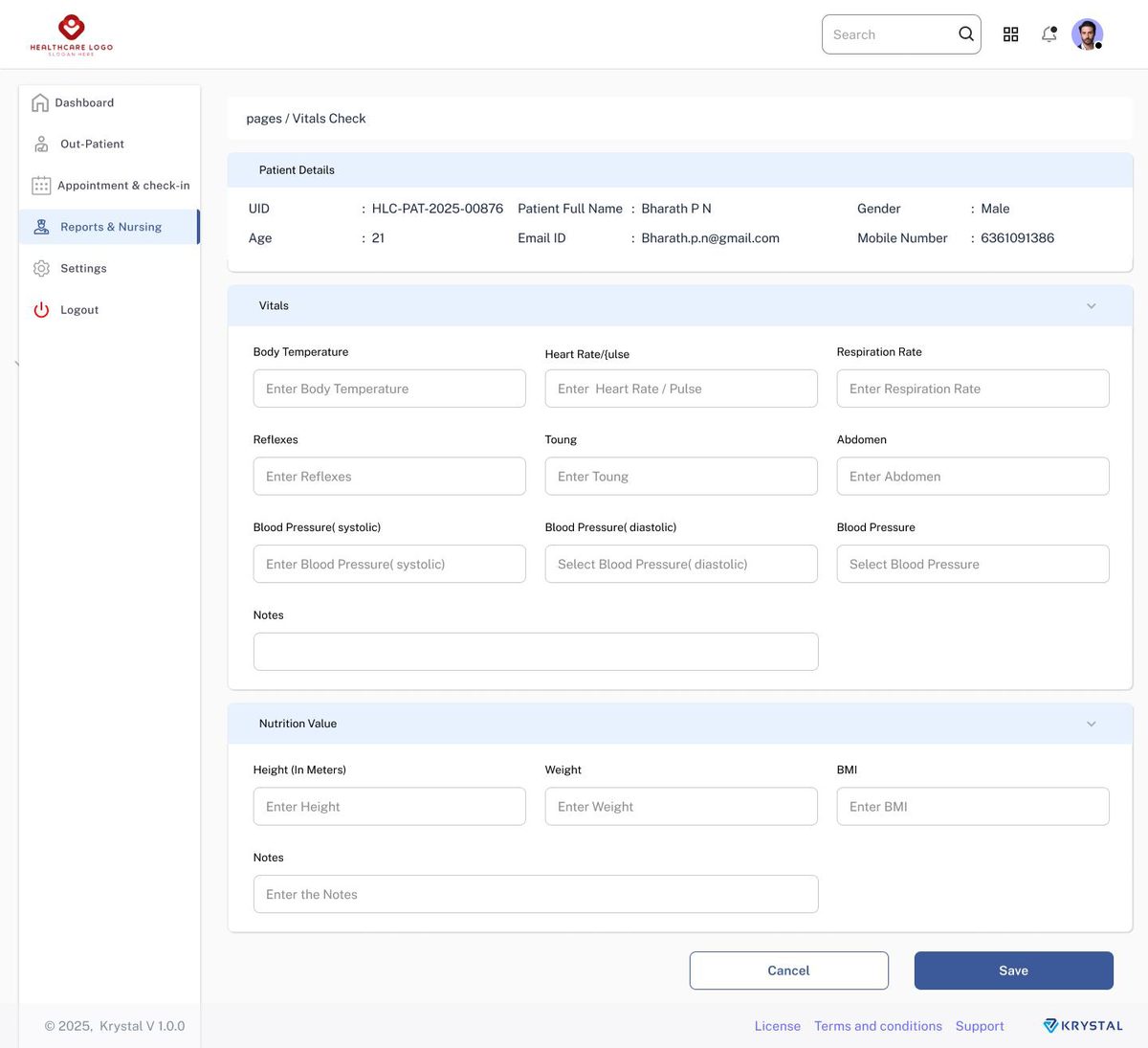
Task: Click the Healthcare logo
Action: tap(72, 34)
